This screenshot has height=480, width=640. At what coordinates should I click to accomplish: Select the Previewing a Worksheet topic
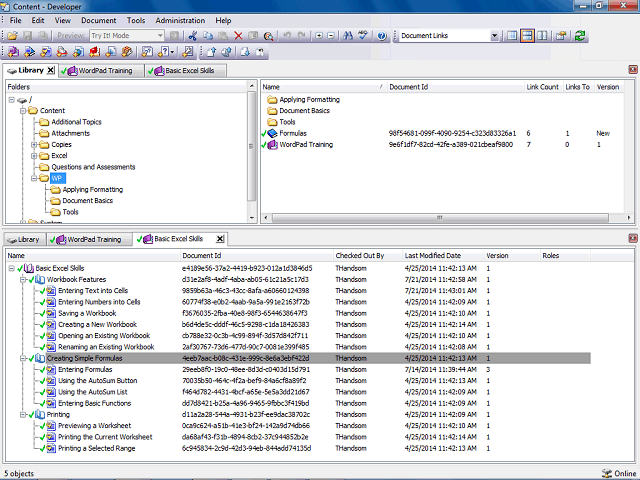point(95,426)
